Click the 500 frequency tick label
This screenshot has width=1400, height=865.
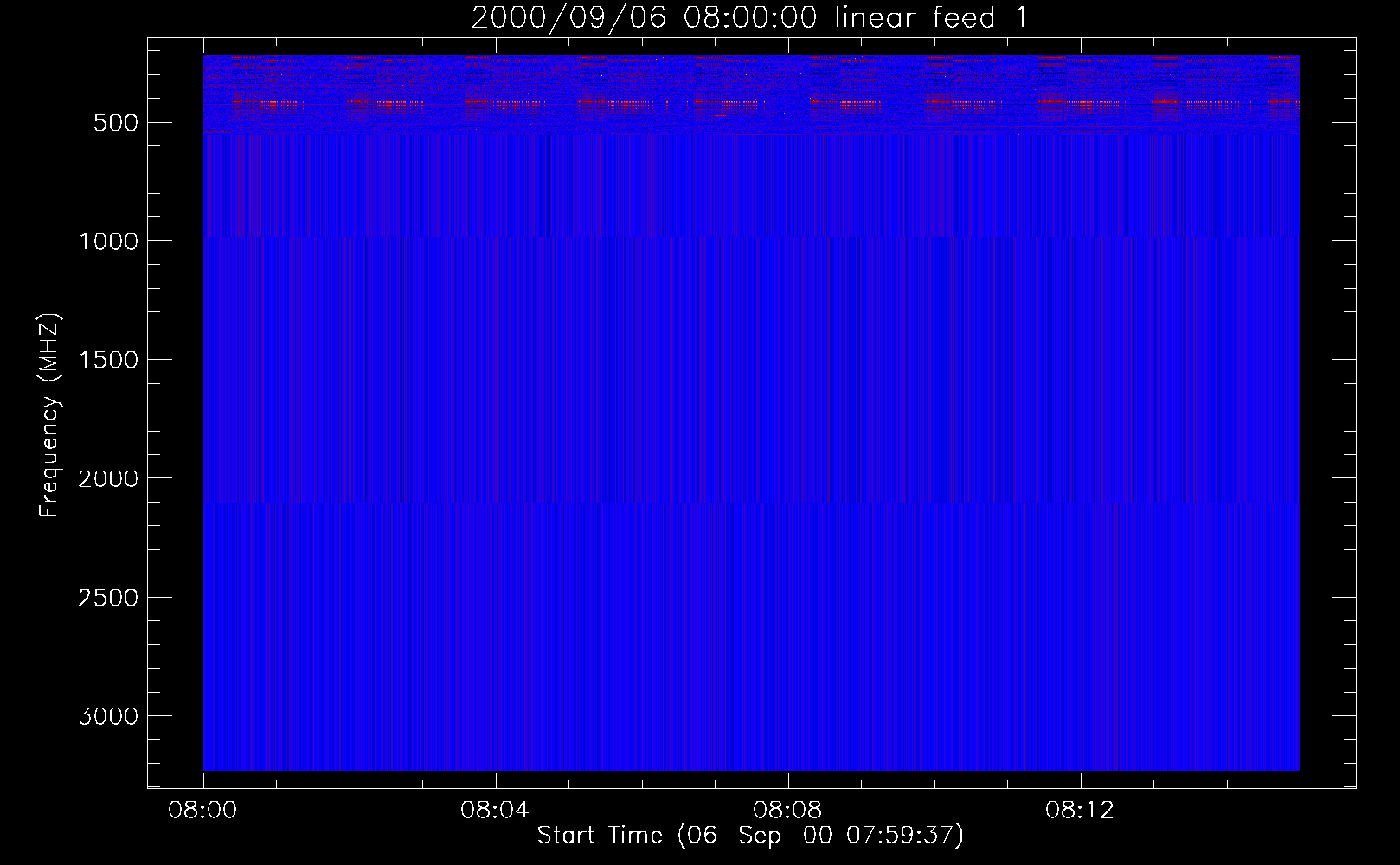(x=116, y=123)
